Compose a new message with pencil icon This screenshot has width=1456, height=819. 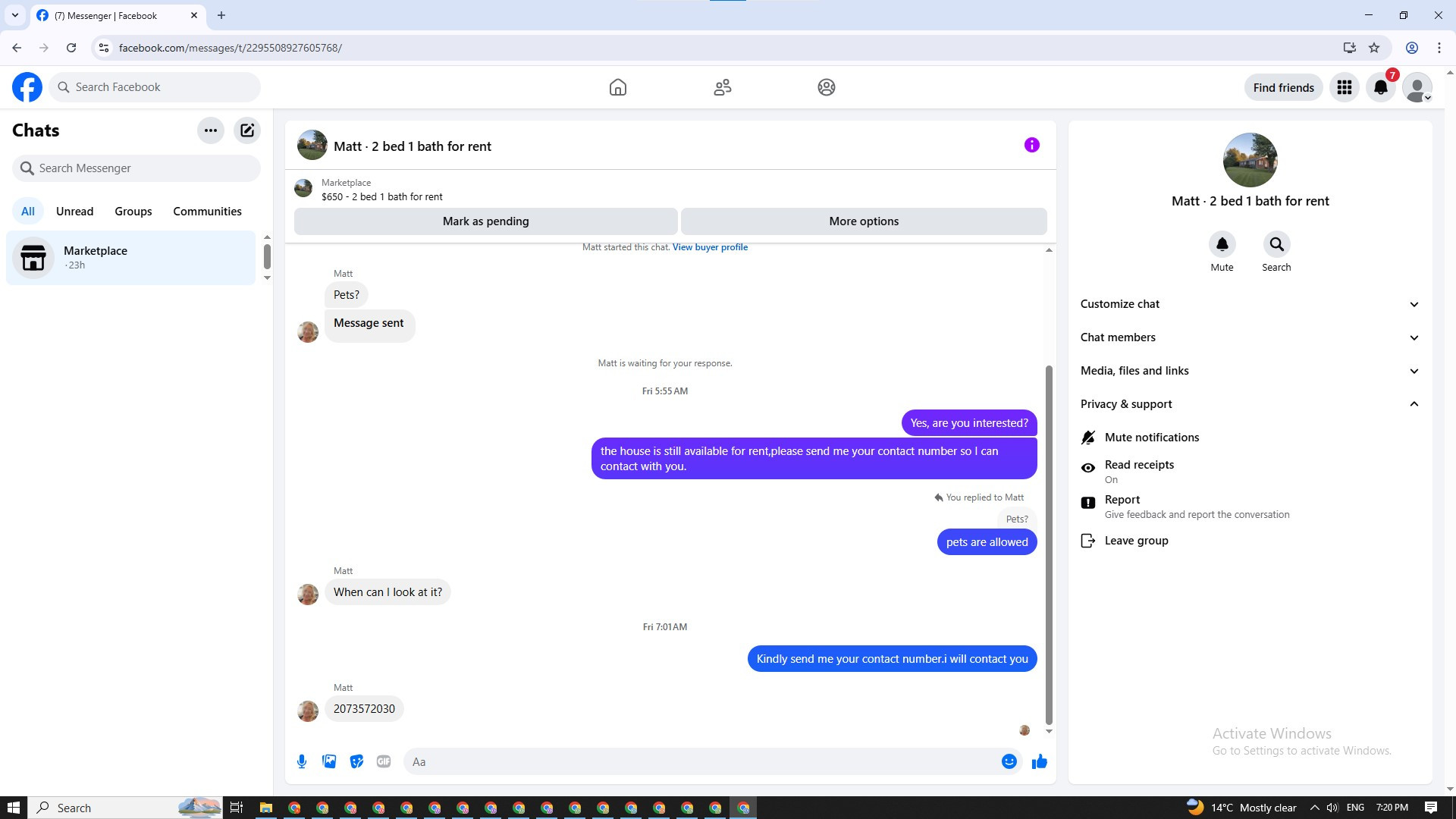[247, 130]
